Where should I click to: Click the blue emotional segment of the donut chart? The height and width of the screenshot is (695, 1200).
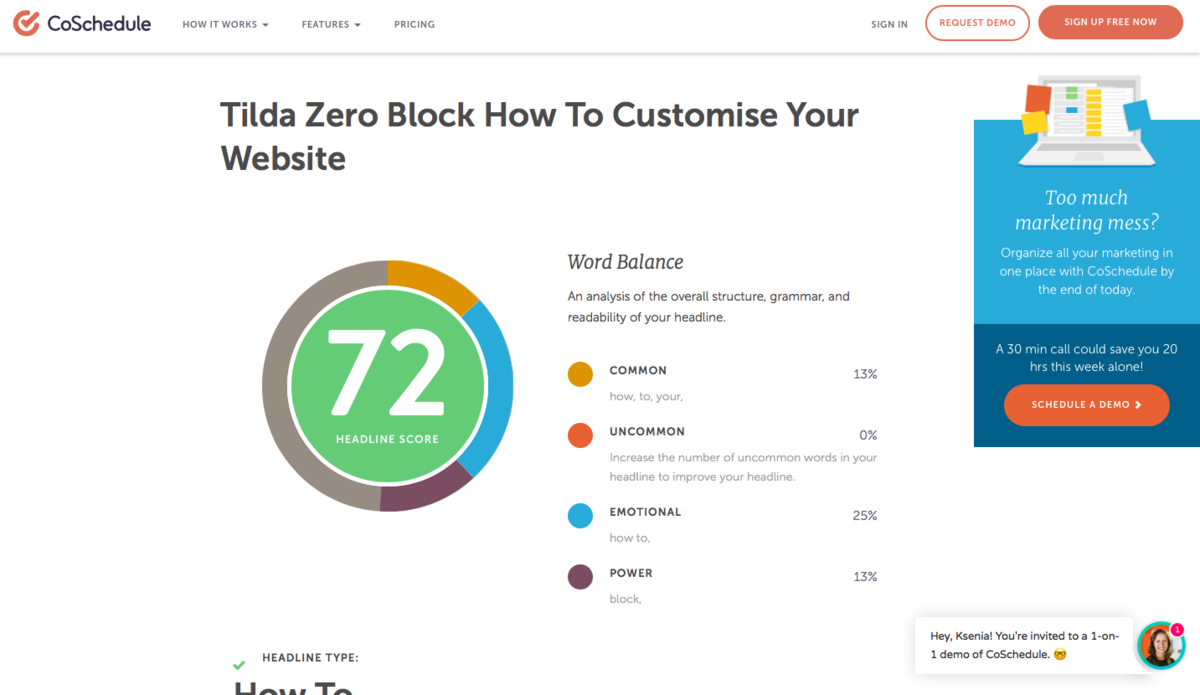[x=497, y=385]
